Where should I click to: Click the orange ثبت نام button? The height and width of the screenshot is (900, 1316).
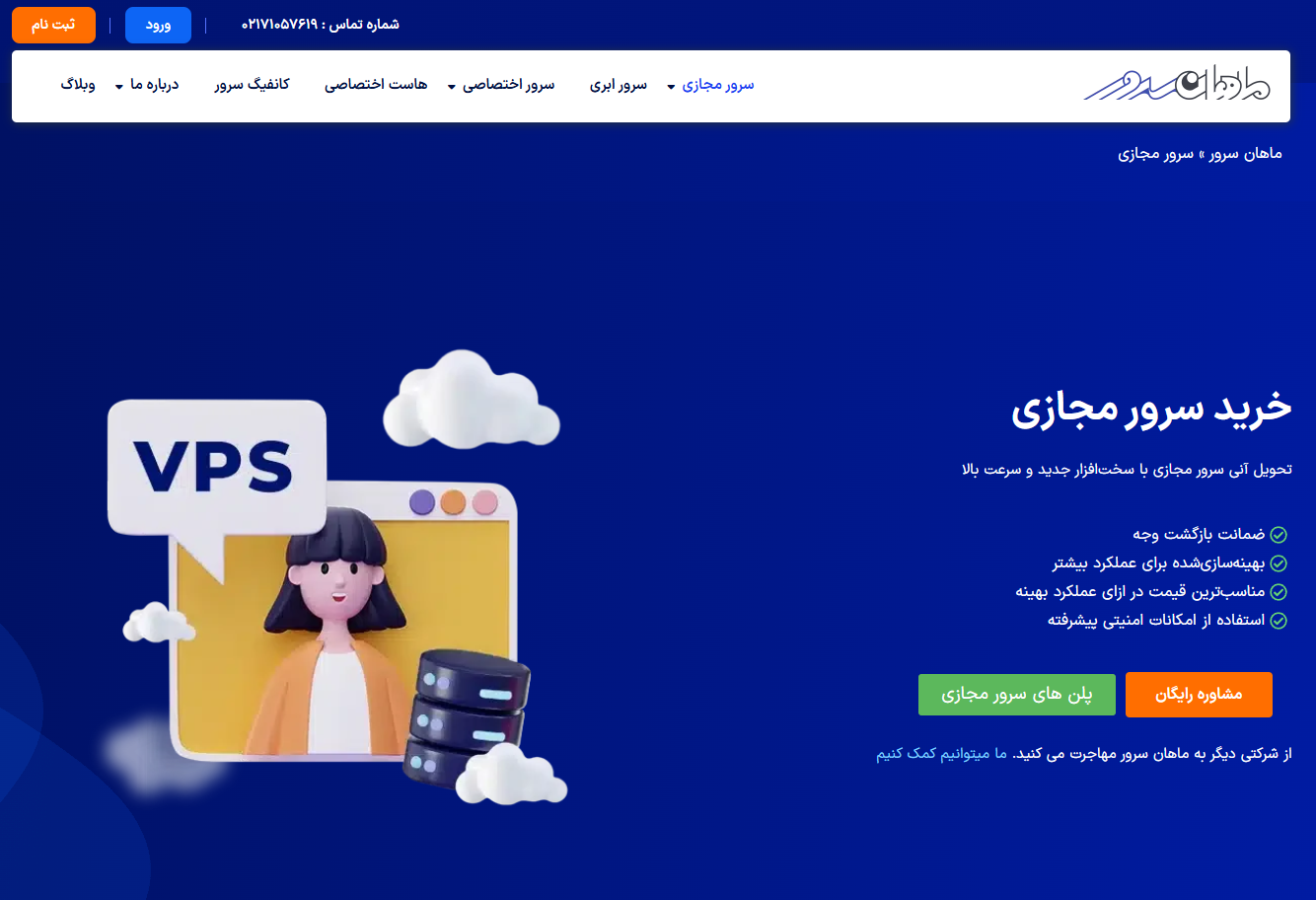coord(53,25)
